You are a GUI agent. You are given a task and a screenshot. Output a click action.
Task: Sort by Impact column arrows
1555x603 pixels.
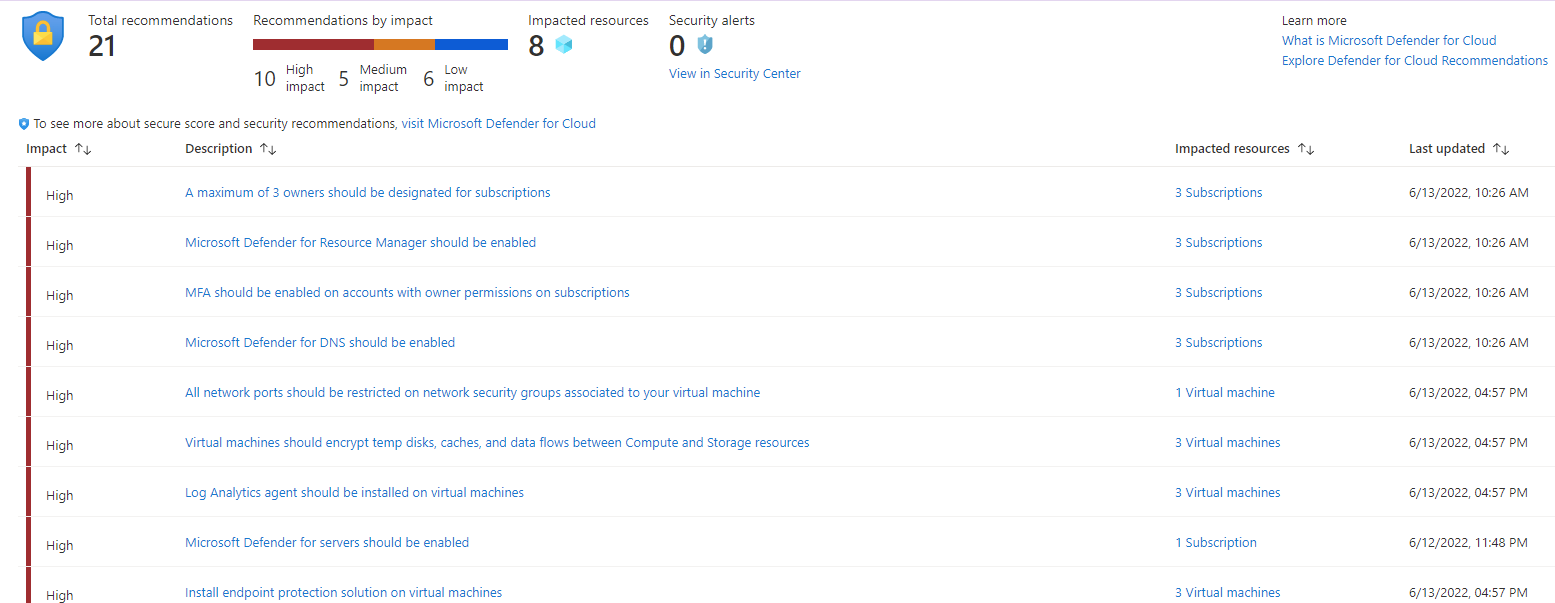(x=83, y=149)
